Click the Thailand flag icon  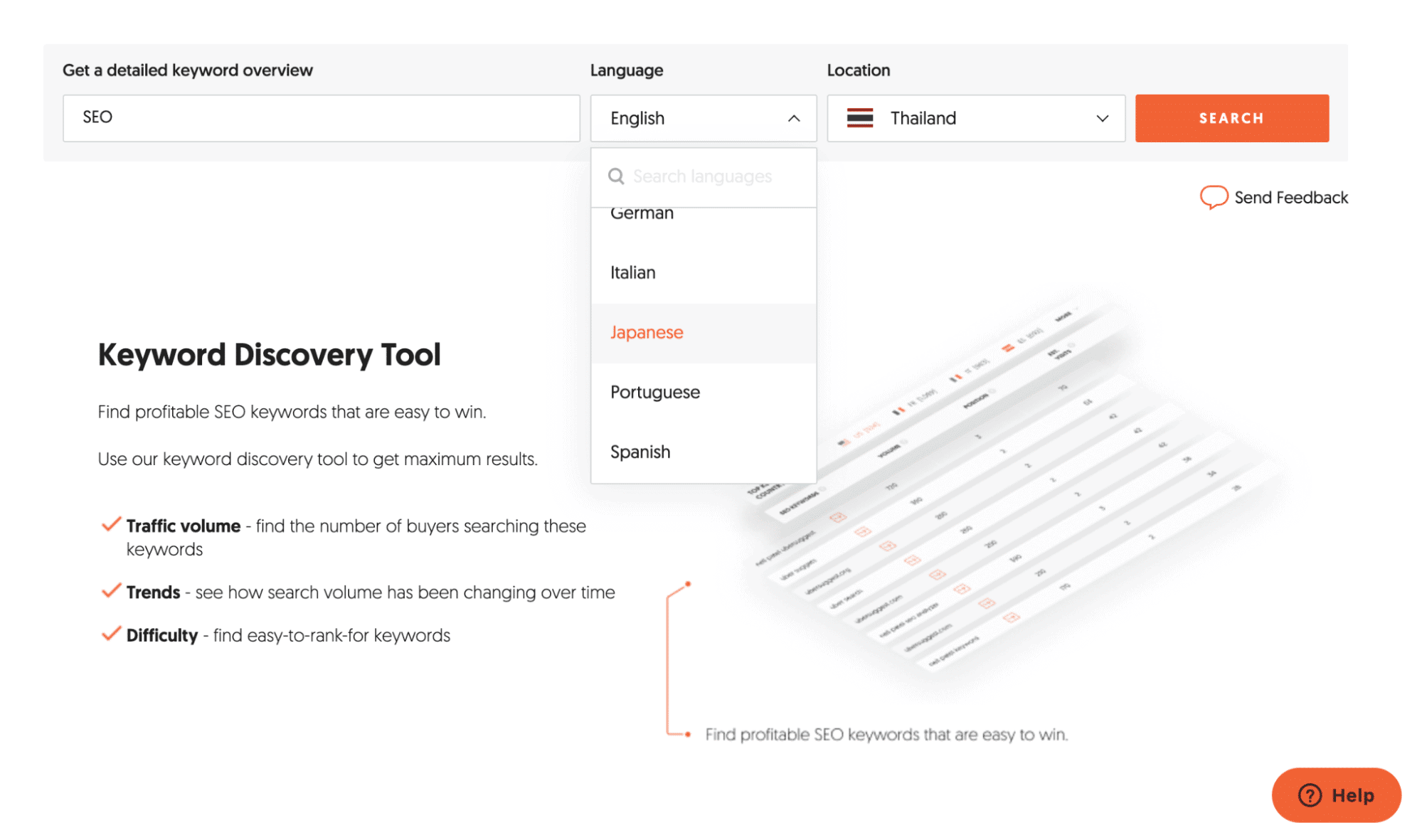click(x=860, y=117)
